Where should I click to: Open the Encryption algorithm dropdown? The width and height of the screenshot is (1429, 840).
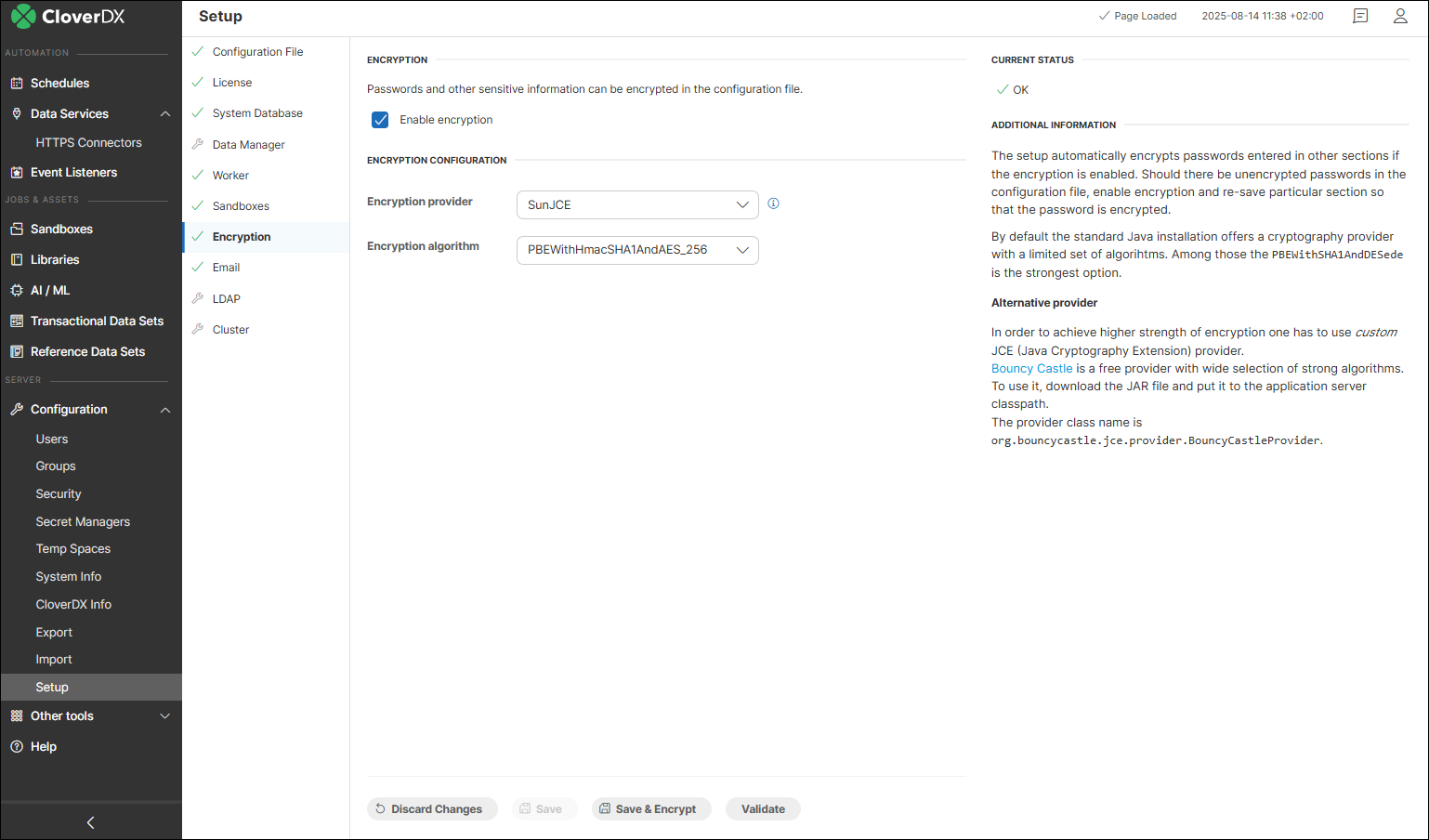(x=636, y=250)
